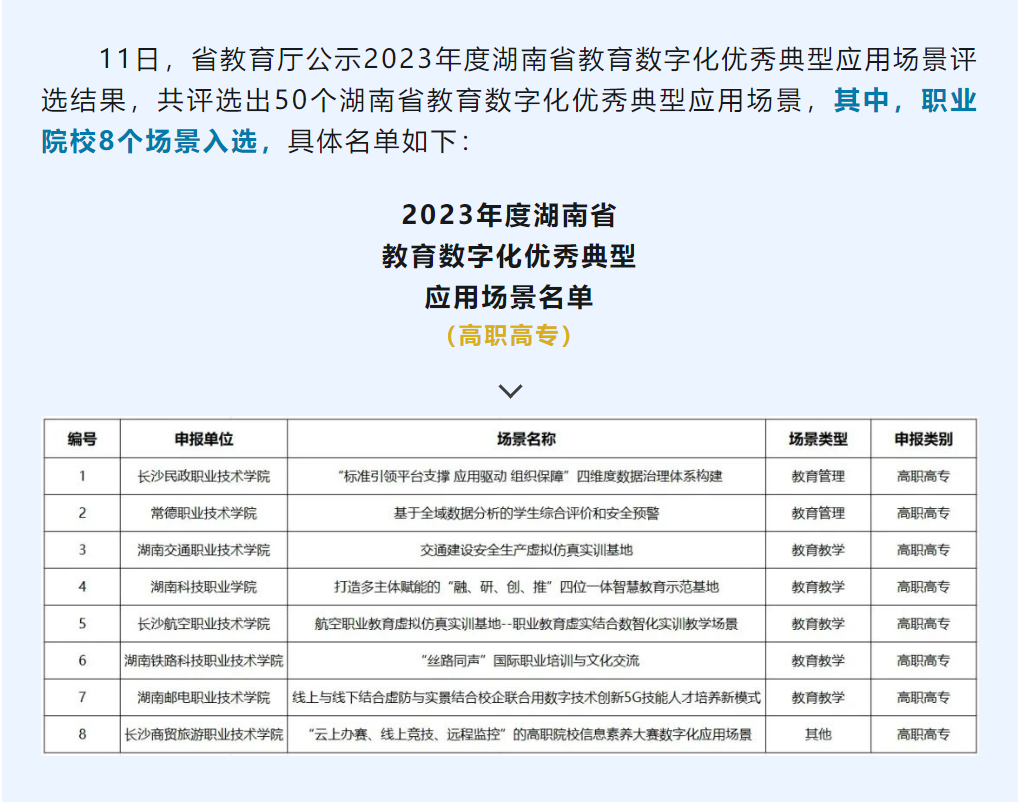Viewport: 1018px width, 802px height.
Task: Click "教育管理" in row 1
Action: tap(818, 476)
